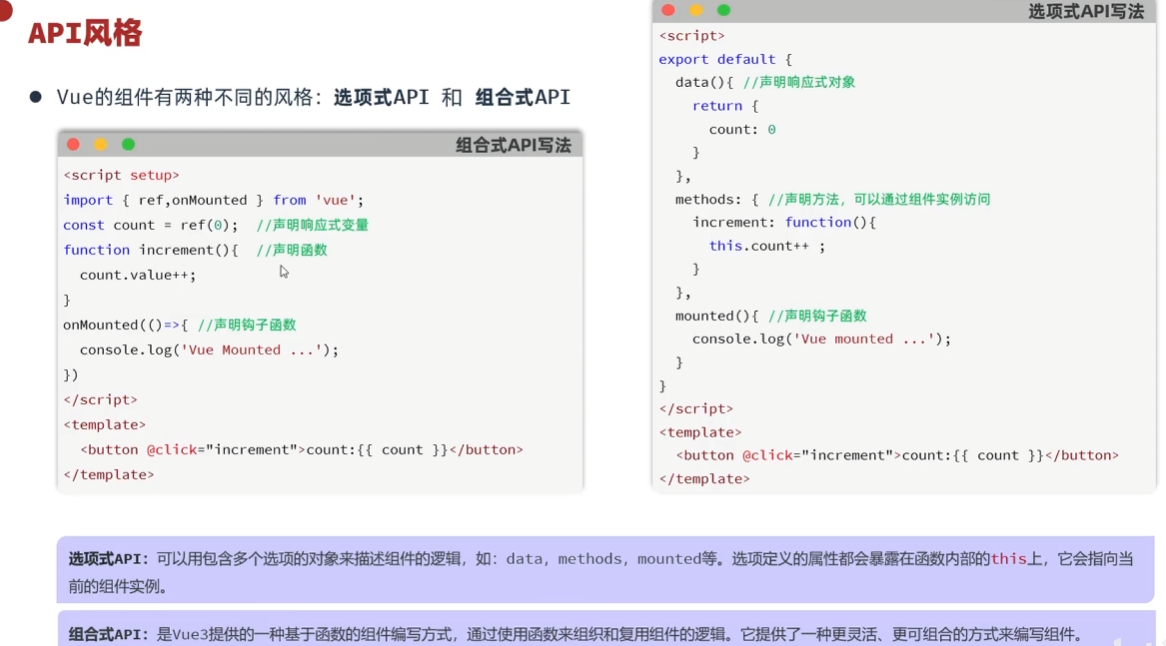The height and width of the screenshot is (646, 1166).
Task: Click the bold text 组合式API in bullet
Action: [x=522, y=97]
